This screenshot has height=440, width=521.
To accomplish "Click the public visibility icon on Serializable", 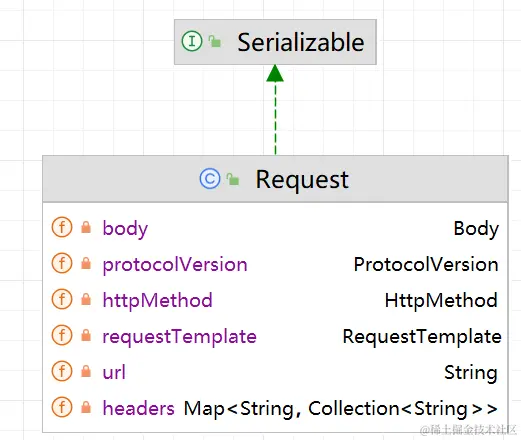I will [215, 41].
